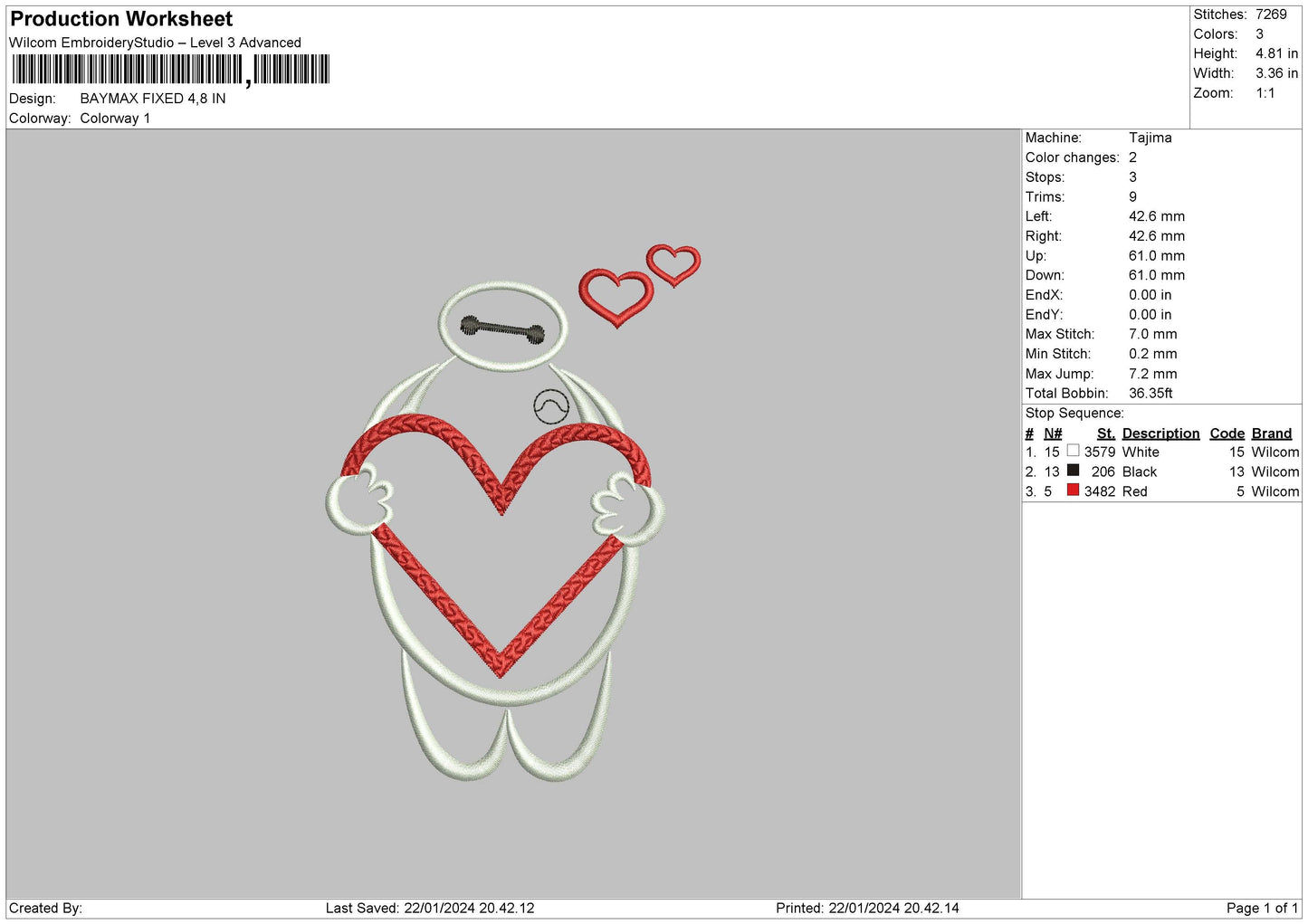The height and width of the screenshot is (924, 1308).
Task: Click the 'EndX:' label
Action: pyautogui.click(x=1044, y=295)
